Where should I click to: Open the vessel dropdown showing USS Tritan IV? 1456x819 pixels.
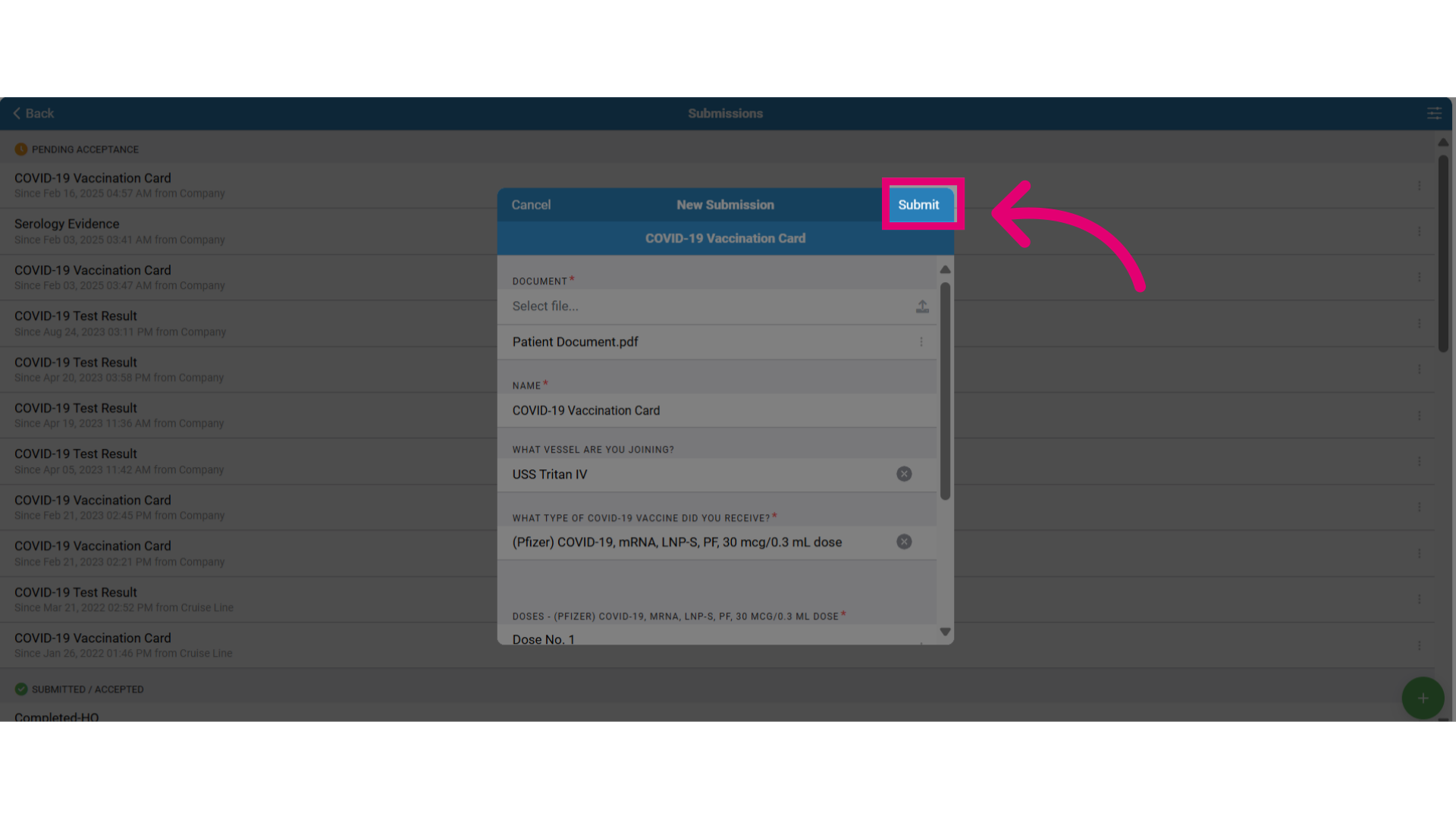(x=717, y=474)
